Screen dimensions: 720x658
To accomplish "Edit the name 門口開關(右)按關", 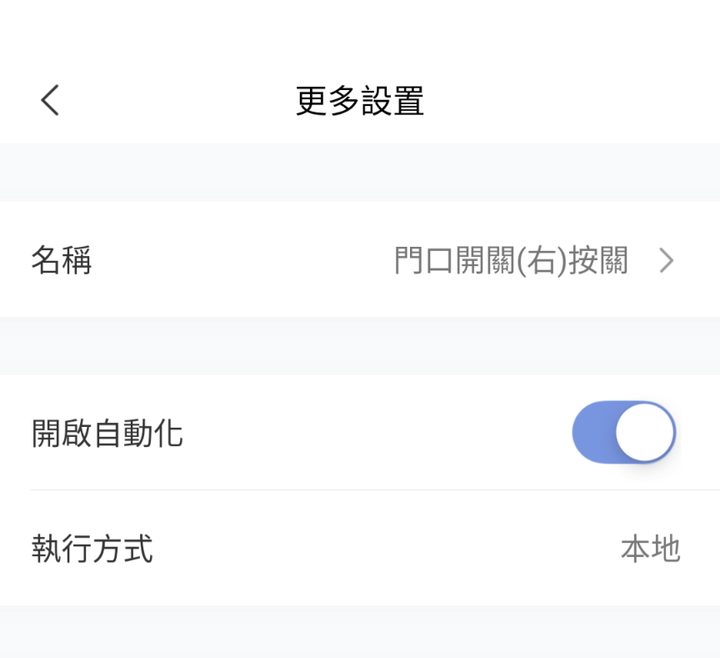I will (511, 260).
